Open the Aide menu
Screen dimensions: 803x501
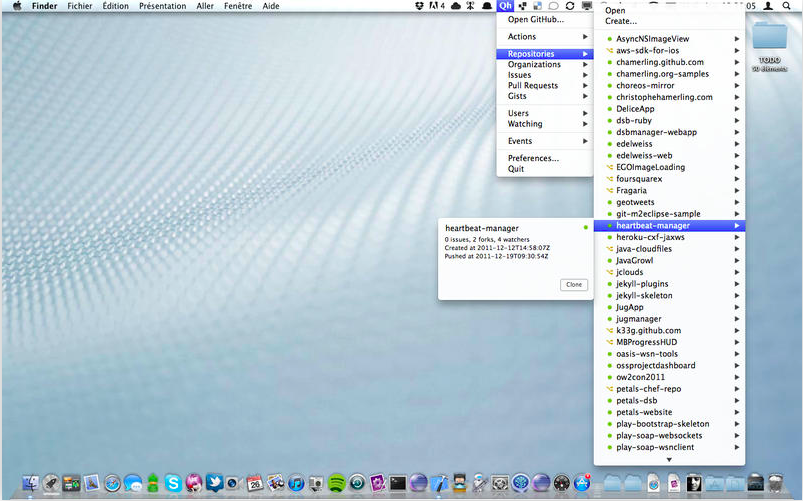[x=271, y=6]
